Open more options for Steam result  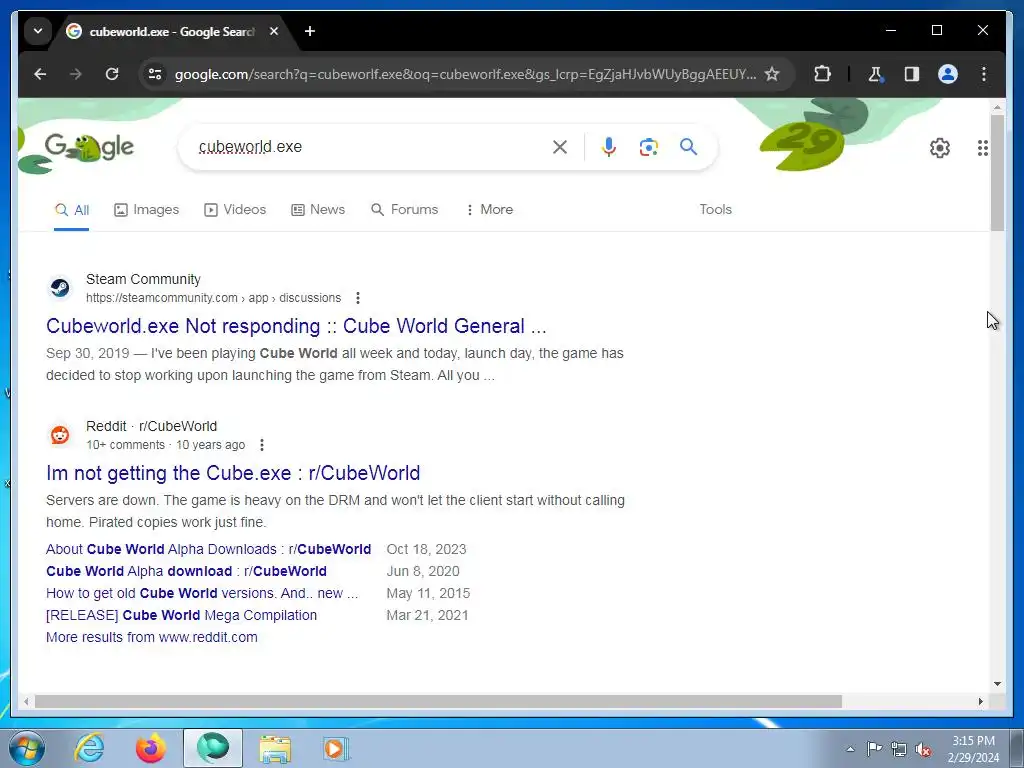pyautogui.click(x=358, y=298)
